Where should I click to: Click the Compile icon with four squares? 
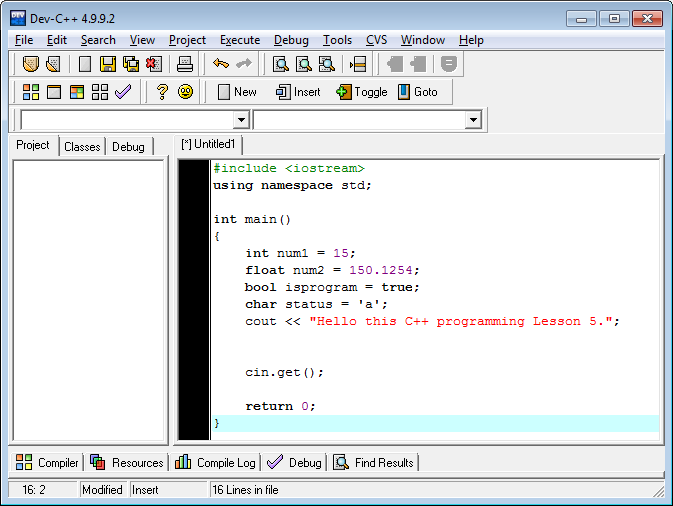pos(31,92)
